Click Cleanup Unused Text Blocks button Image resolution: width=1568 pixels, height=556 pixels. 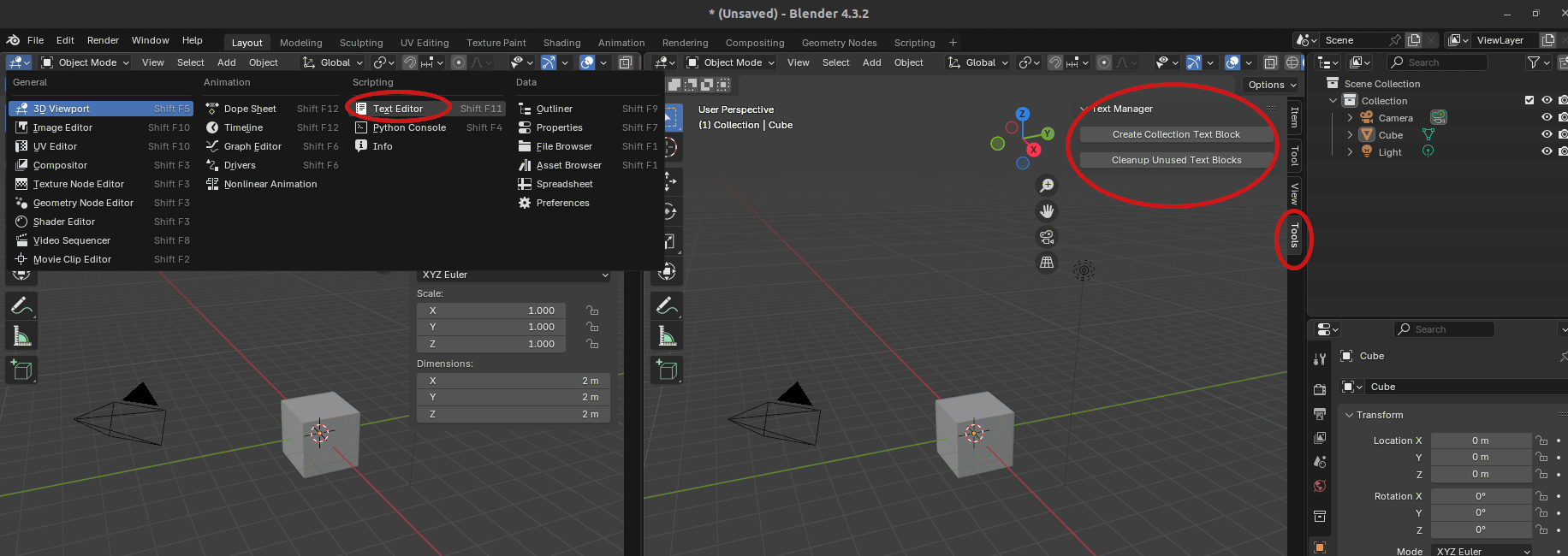(x=1176, y=160)
